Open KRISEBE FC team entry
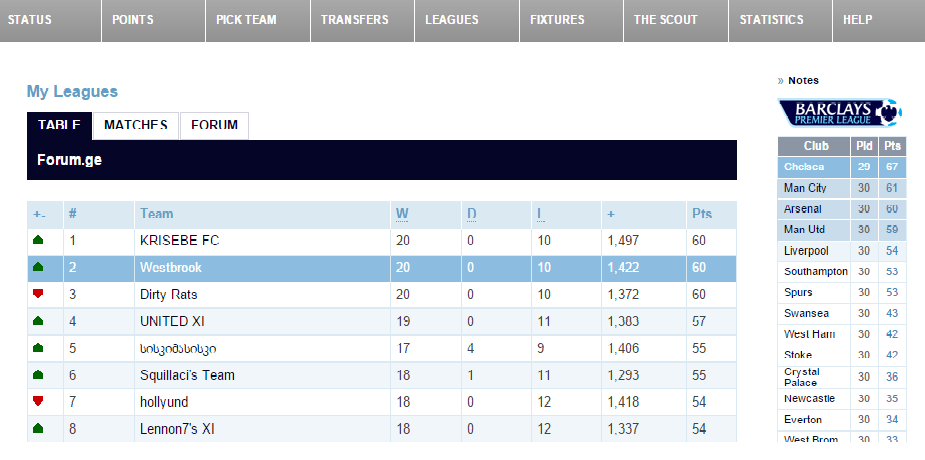The image size is (925, 460). [180, 241]
